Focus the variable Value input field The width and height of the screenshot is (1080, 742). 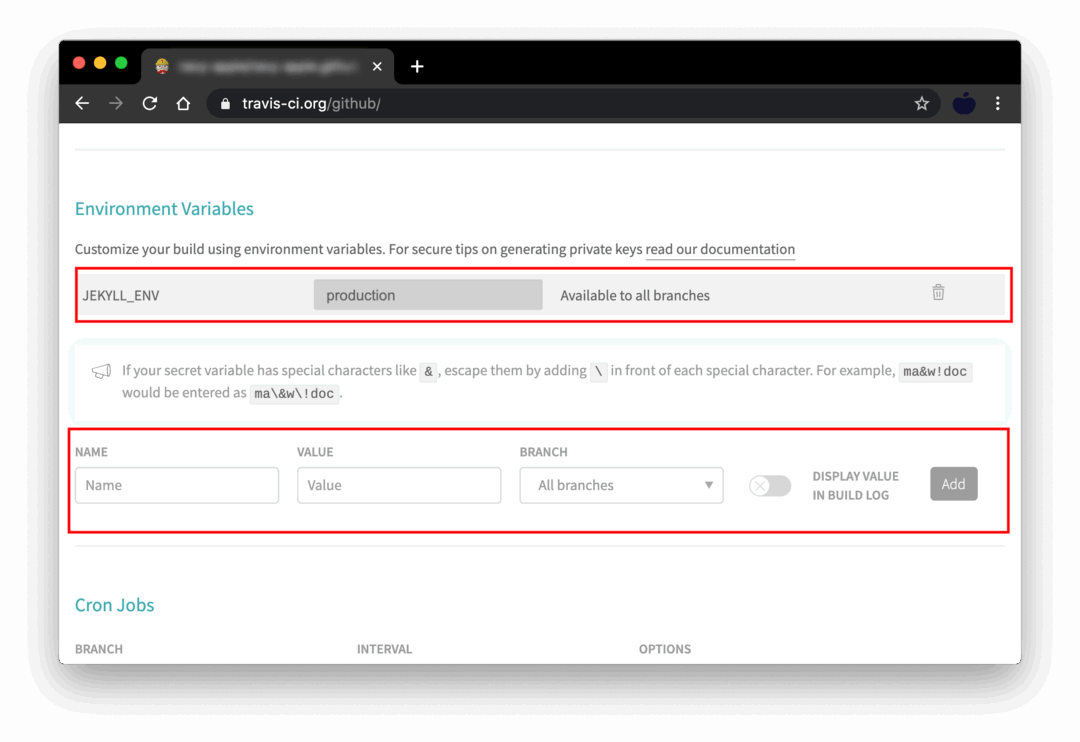(x=399, y=486)
